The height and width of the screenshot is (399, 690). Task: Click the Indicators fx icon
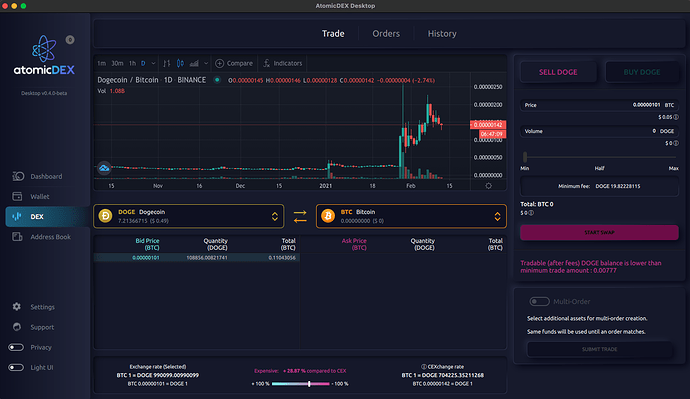(266, 63)
